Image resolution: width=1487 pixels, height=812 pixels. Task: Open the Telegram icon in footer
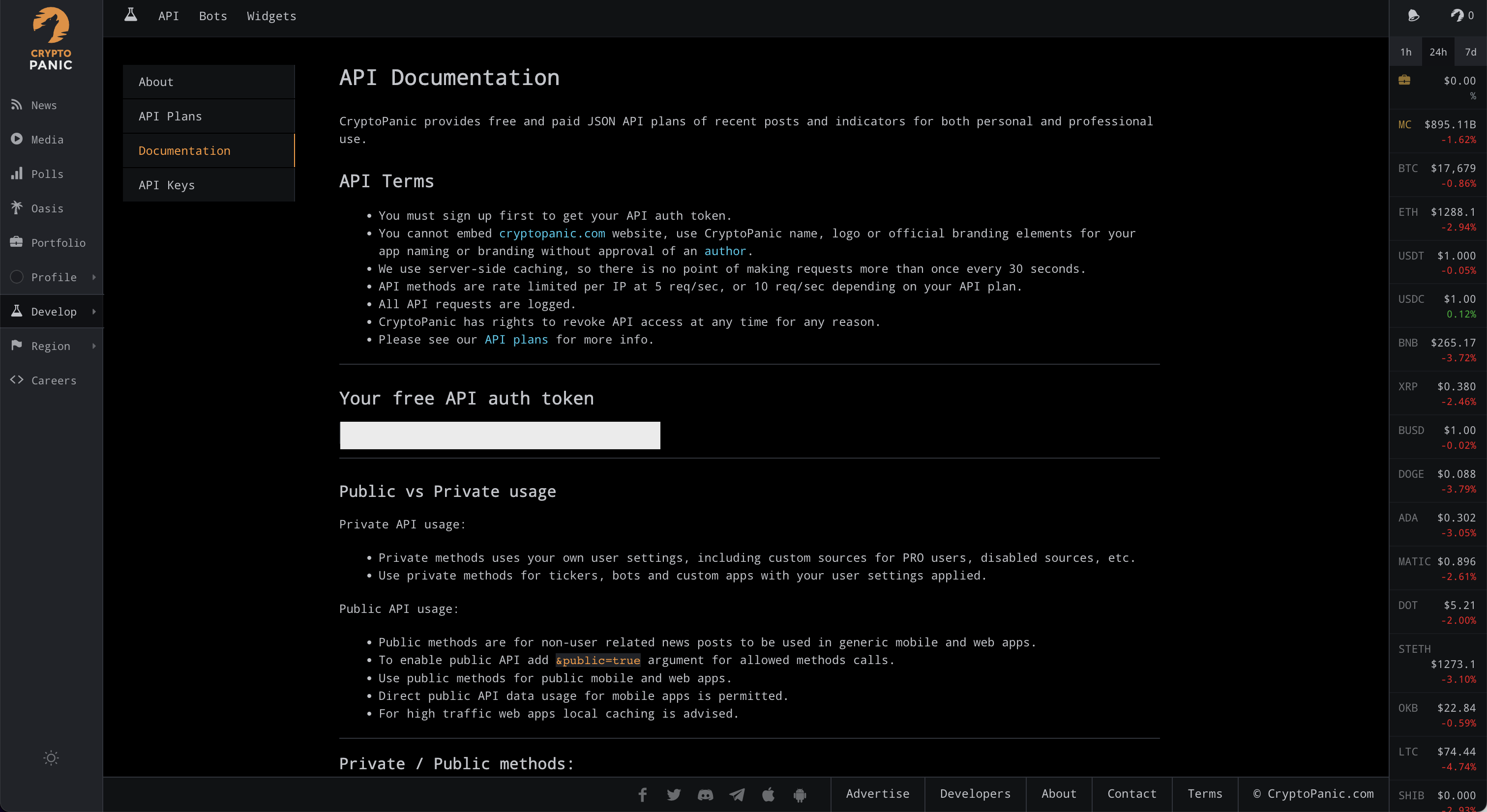pos(737,795)
